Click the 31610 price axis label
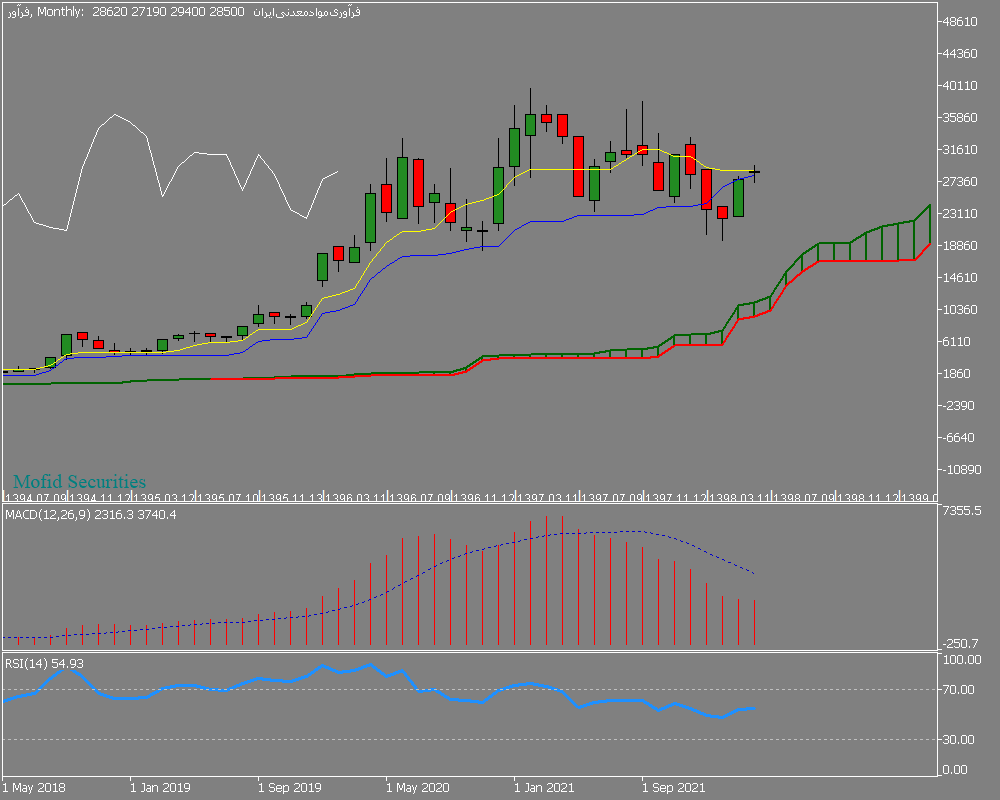This screenshot has width=1000, height=800. point(960,149)
